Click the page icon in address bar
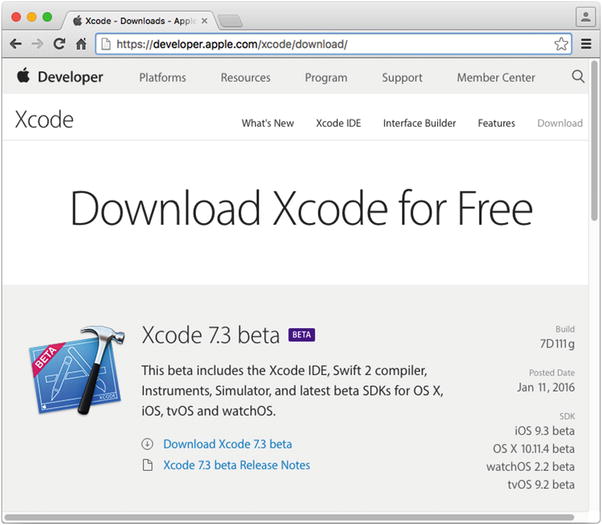Viewport: 602px width, 525px height. coord(106,44)
